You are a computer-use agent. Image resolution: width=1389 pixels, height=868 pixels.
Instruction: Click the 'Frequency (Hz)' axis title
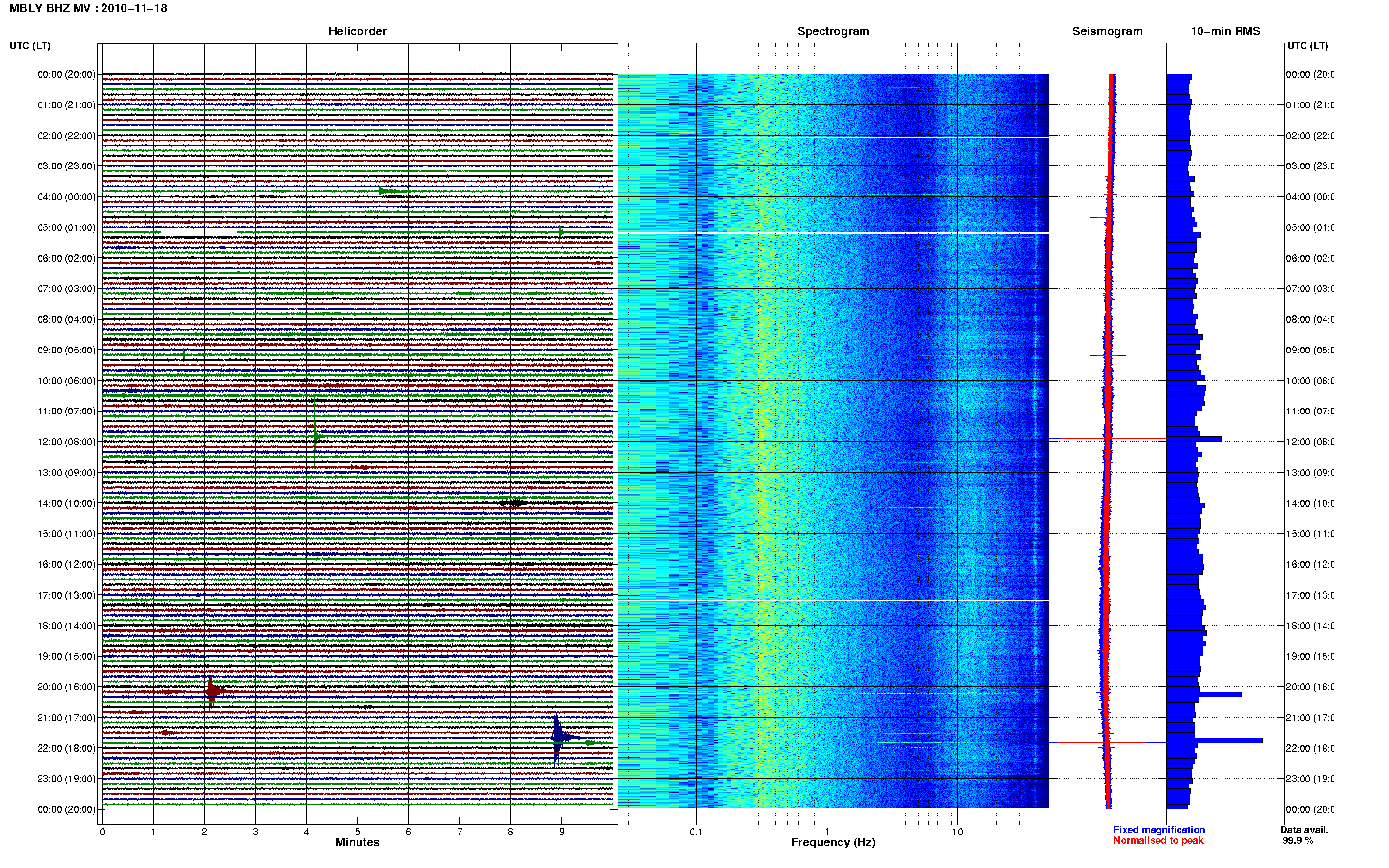(x=833, y=843)
